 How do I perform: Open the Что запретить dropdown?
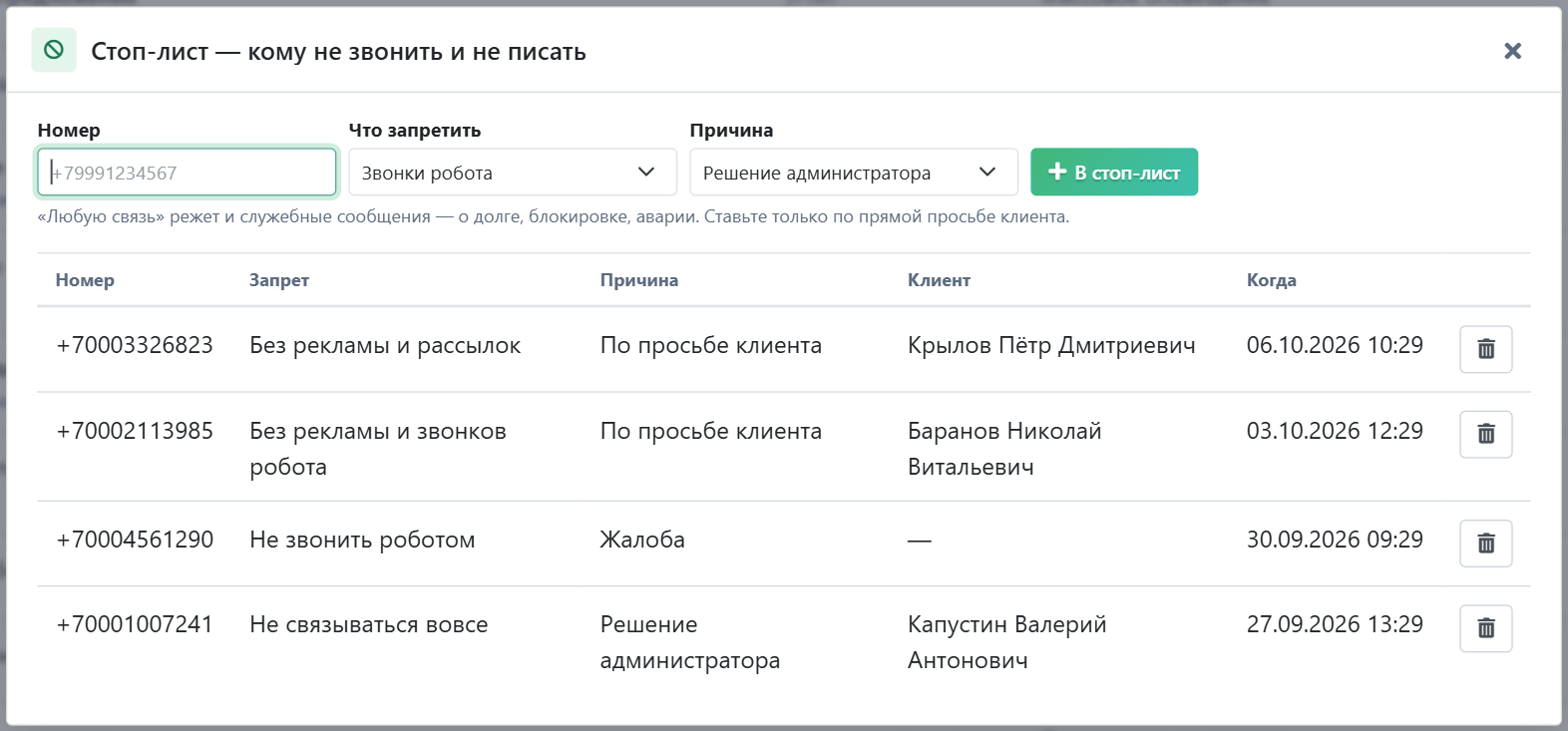tap(513, 173)
